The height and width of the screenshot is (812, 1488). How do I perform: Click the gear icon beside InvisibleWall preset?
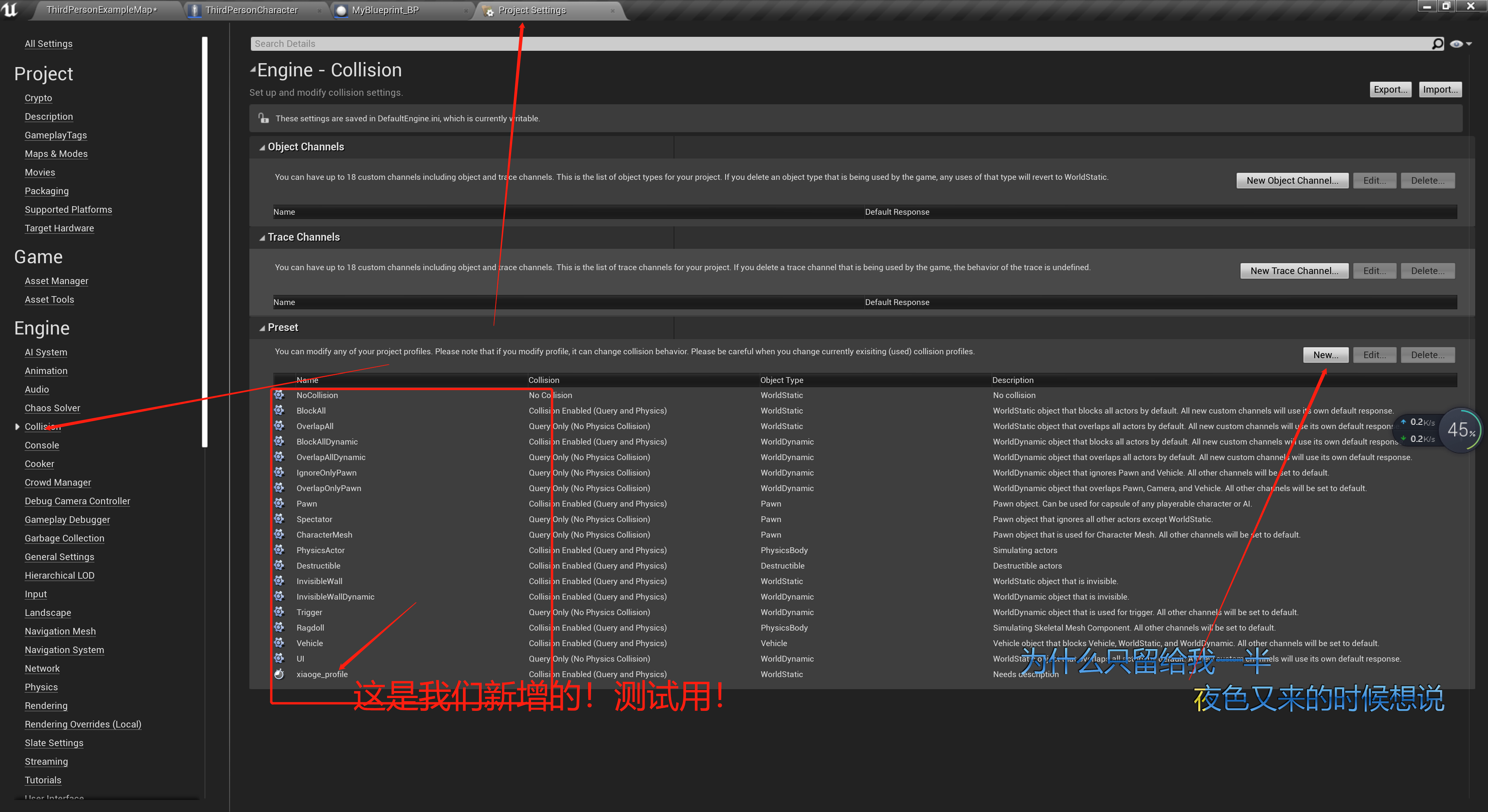tap(279, 581)
